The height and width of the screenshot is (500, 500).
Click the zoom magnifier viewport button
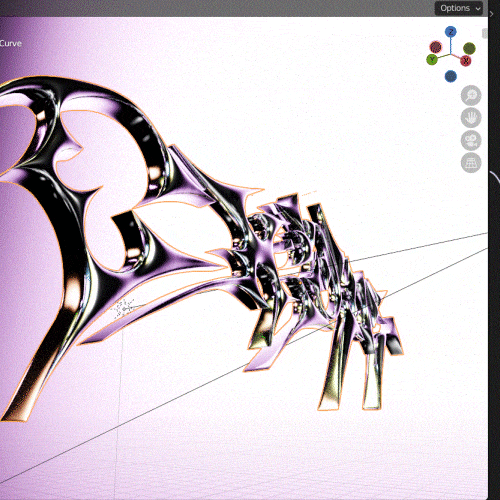[471, 95]
